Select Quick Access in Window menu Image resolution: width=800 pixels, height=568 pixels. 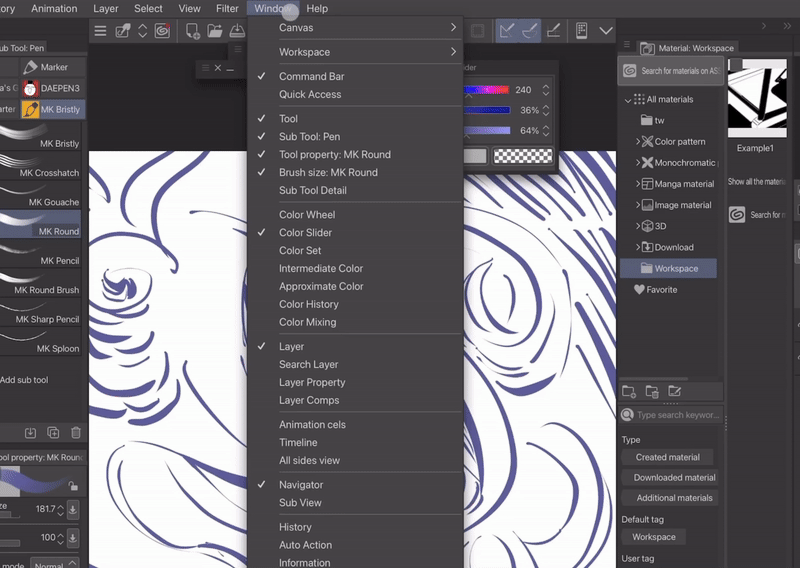pos(355,94)
